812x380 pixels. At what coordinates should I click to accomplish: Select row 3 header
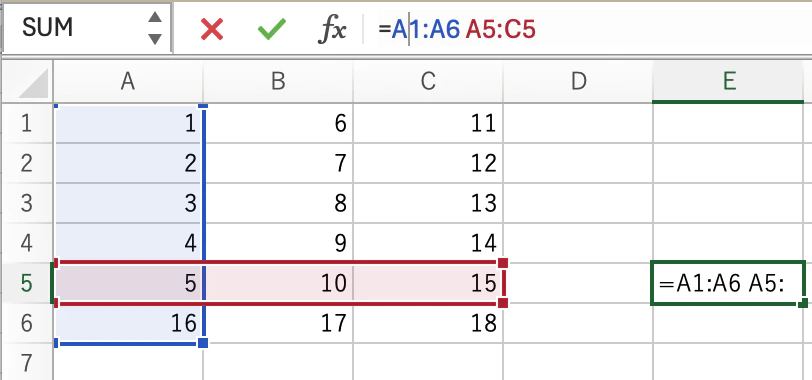coord(26,203)
